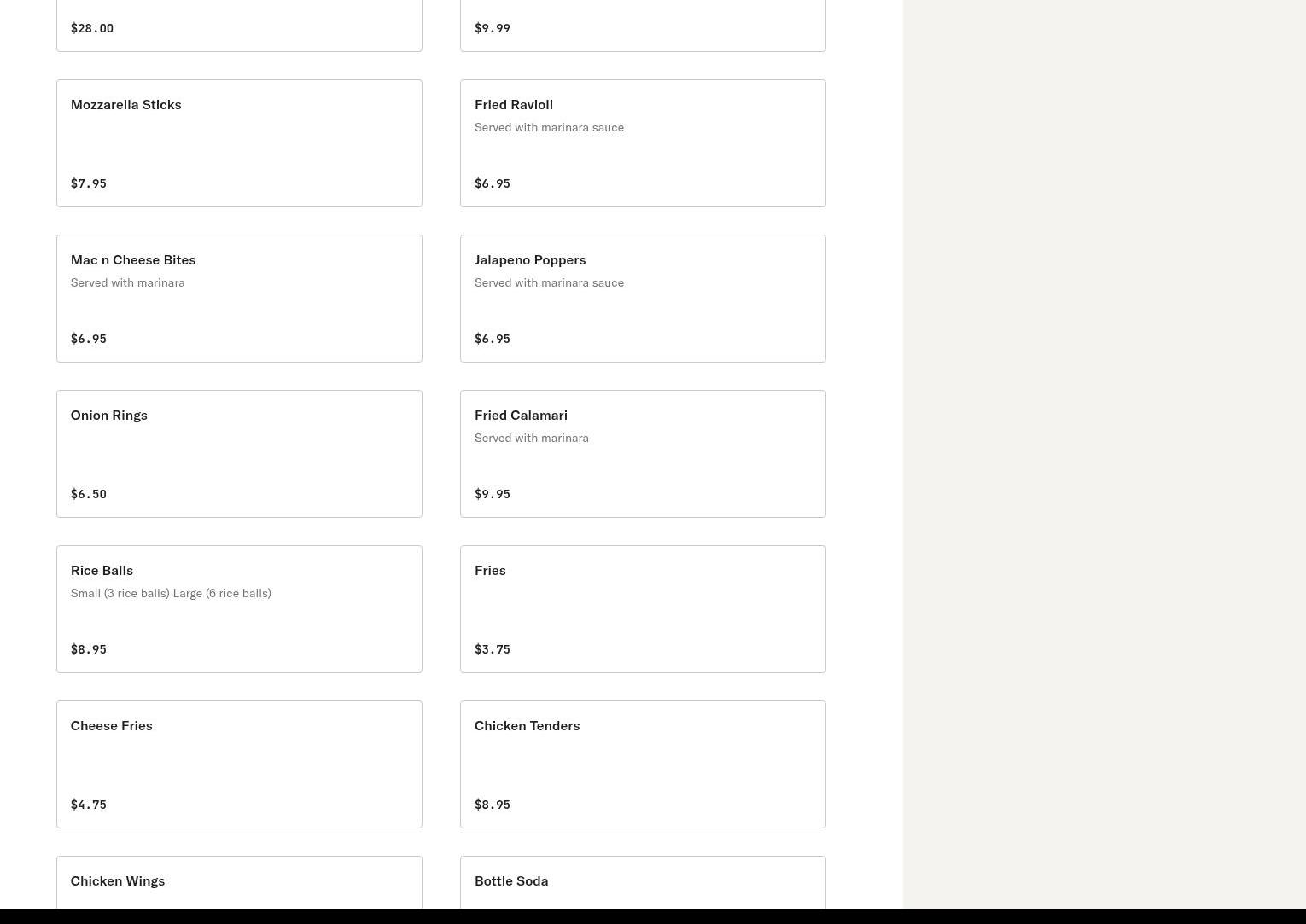Click the "$3.75" Fries price
This screenshot has height=924, width=1306.
click(493, 649)
